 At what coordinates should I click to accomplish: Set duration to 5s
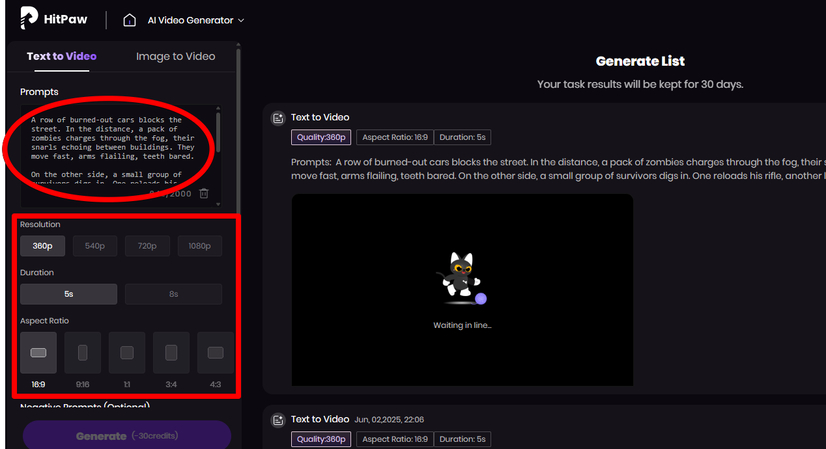[68, 294]
